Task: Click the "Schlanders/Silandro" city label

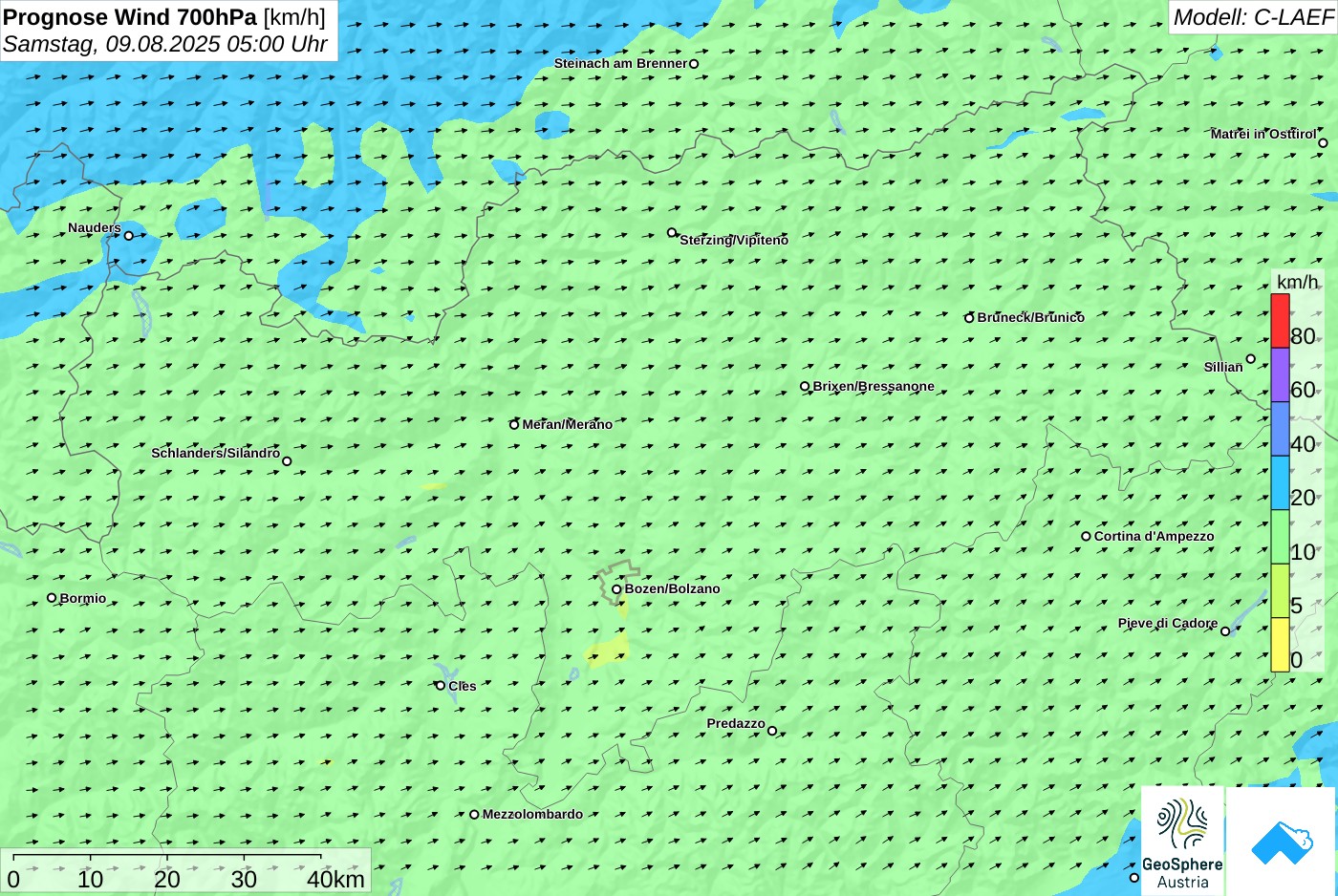Action: (x=216, y=453)
